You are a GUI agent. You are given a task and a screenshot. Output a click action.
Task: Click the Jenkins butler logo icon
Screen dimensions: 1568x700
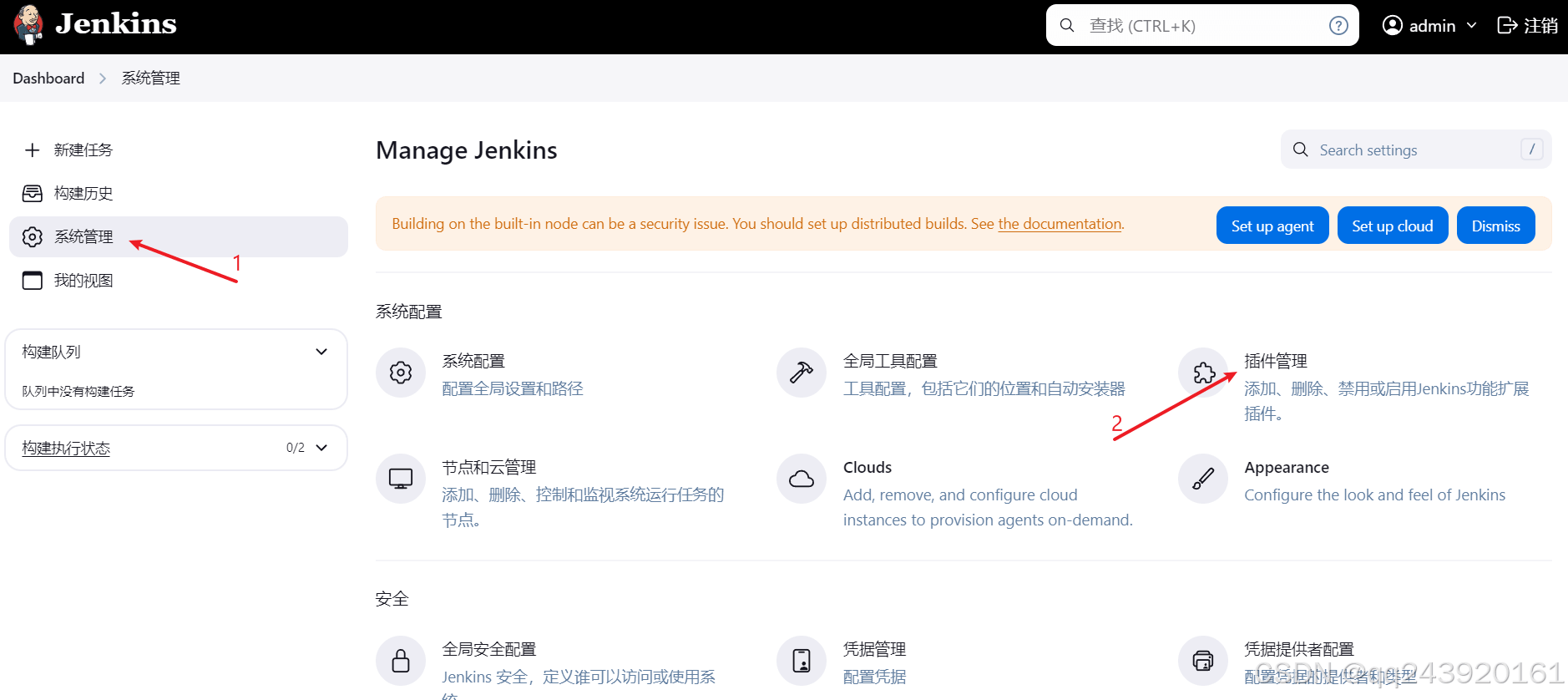click(28, 25)
